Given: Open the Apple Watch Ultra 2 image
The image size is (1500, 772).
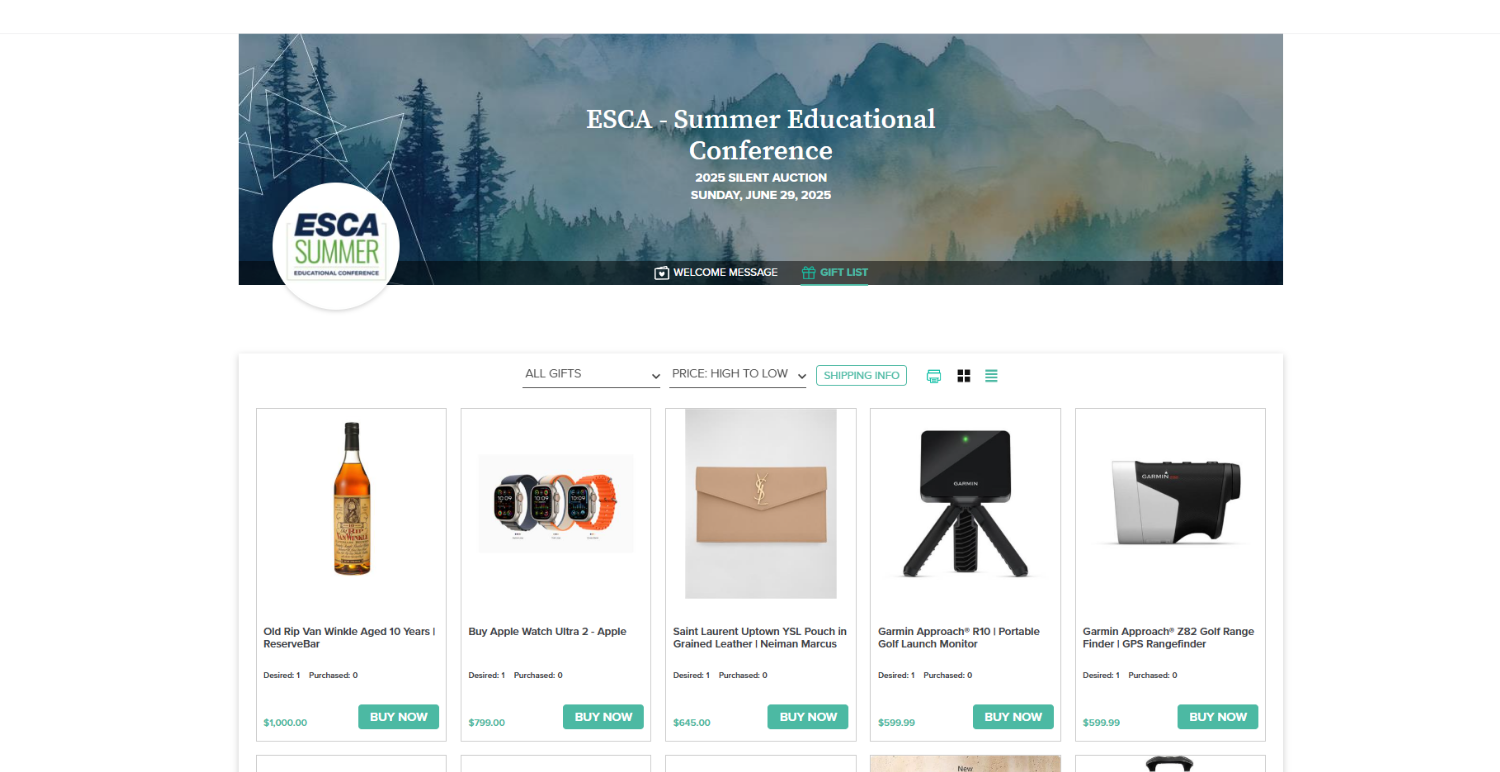Looking at the screenshot, I should pos(556,504).
